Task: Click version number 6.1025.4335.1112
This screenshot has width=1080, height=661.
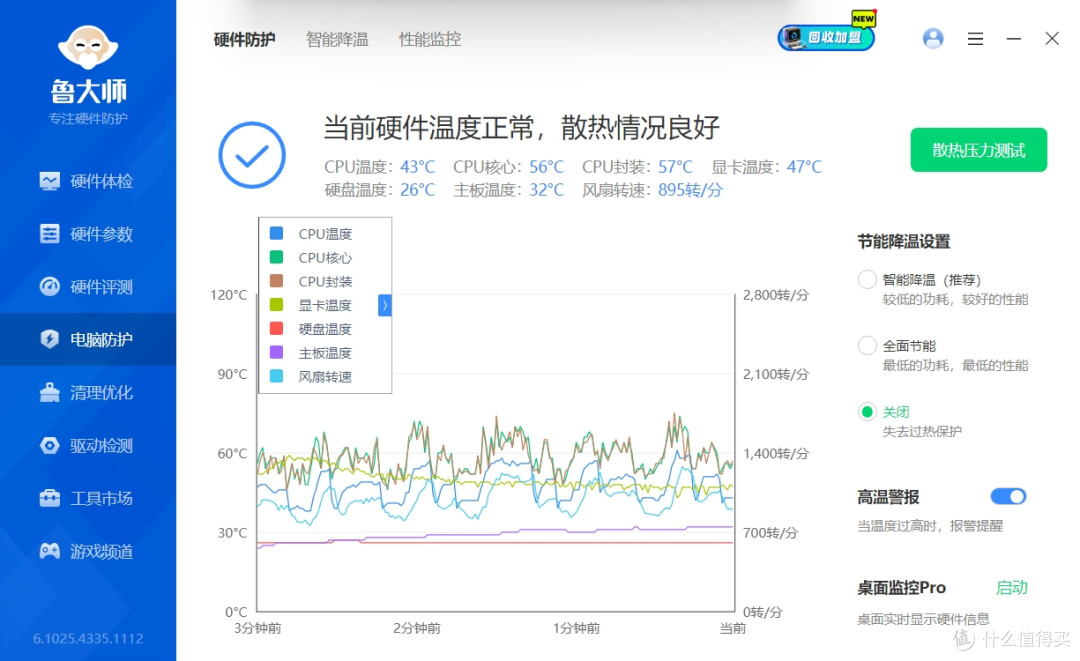Action: 88,639
